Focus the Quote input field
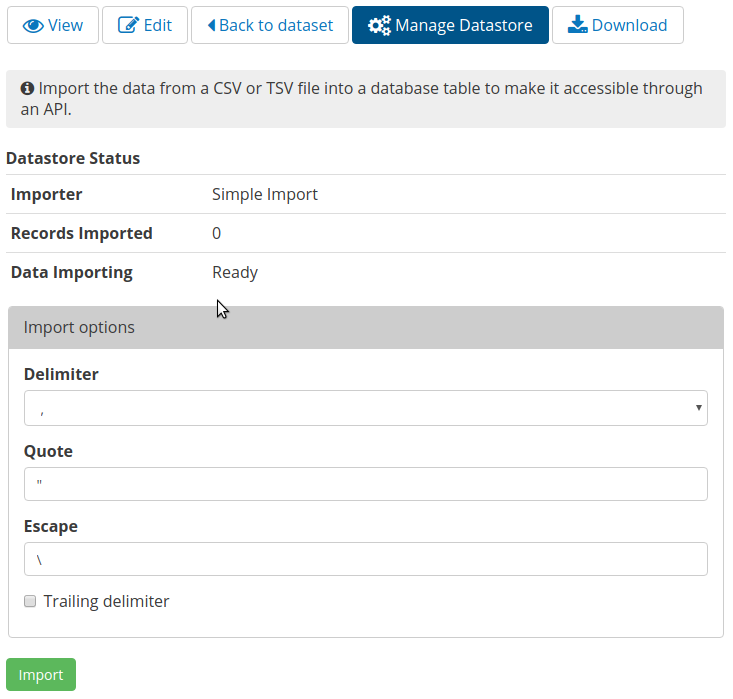Viewport: 733px width, 699px height. click(365, 484)
